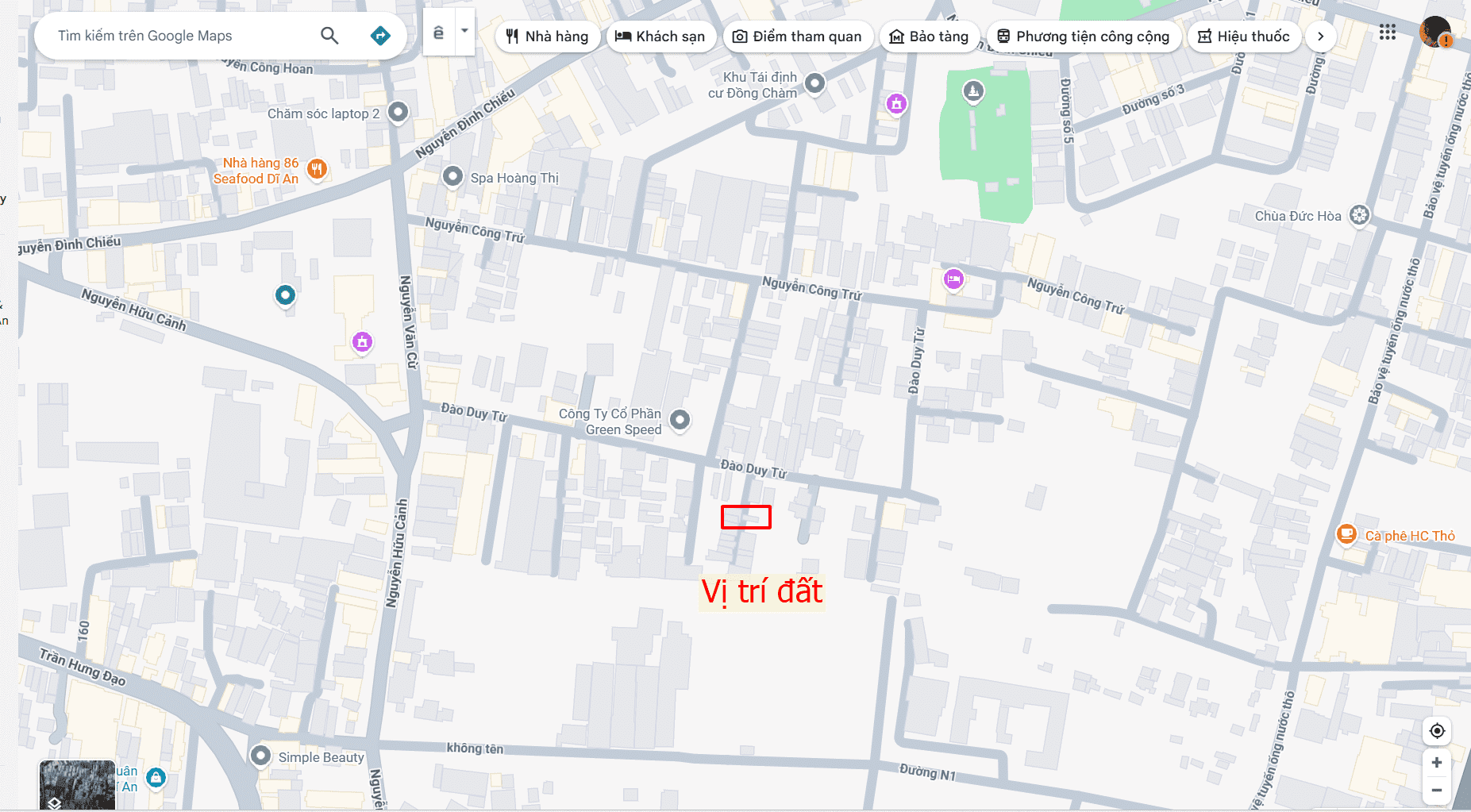Open directions with the blue arrow icon
Image resolution: width=1471 pixels, height=812 pixels.
(380, 36)
